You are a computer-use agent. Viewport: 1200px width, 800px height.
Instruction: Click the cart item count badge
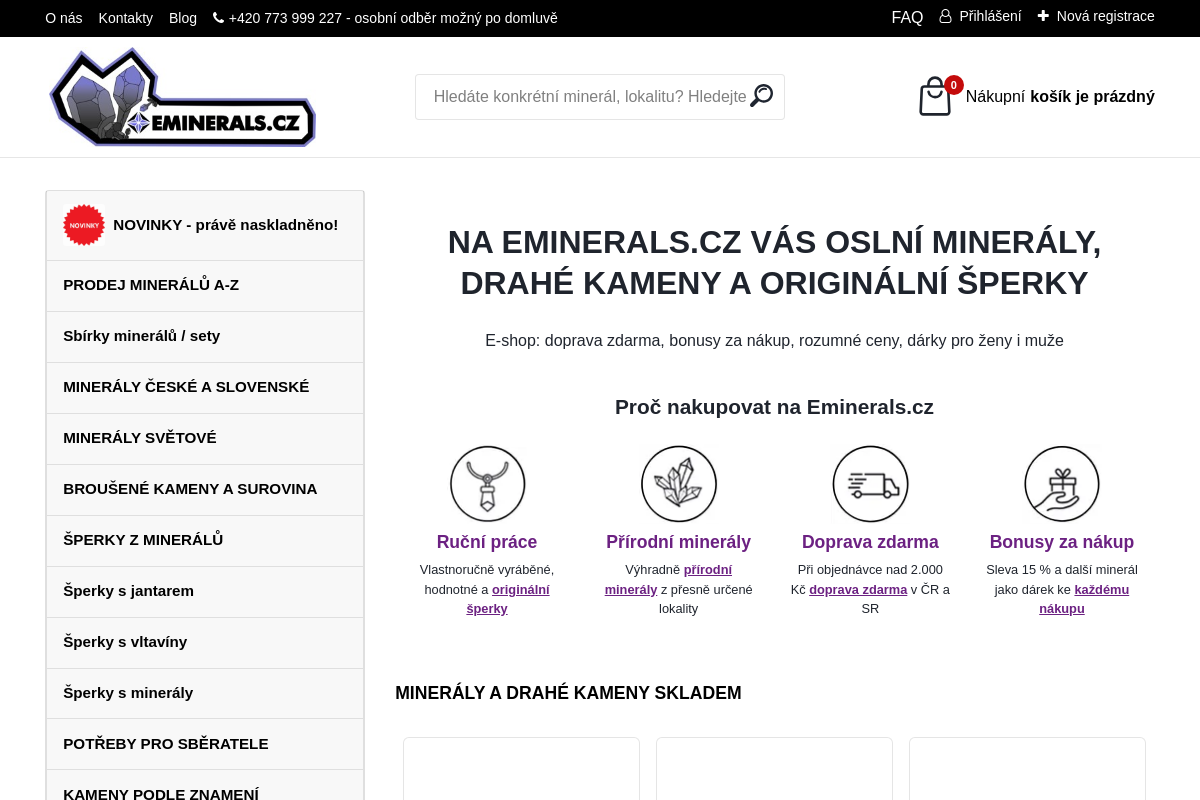(954, 85)
